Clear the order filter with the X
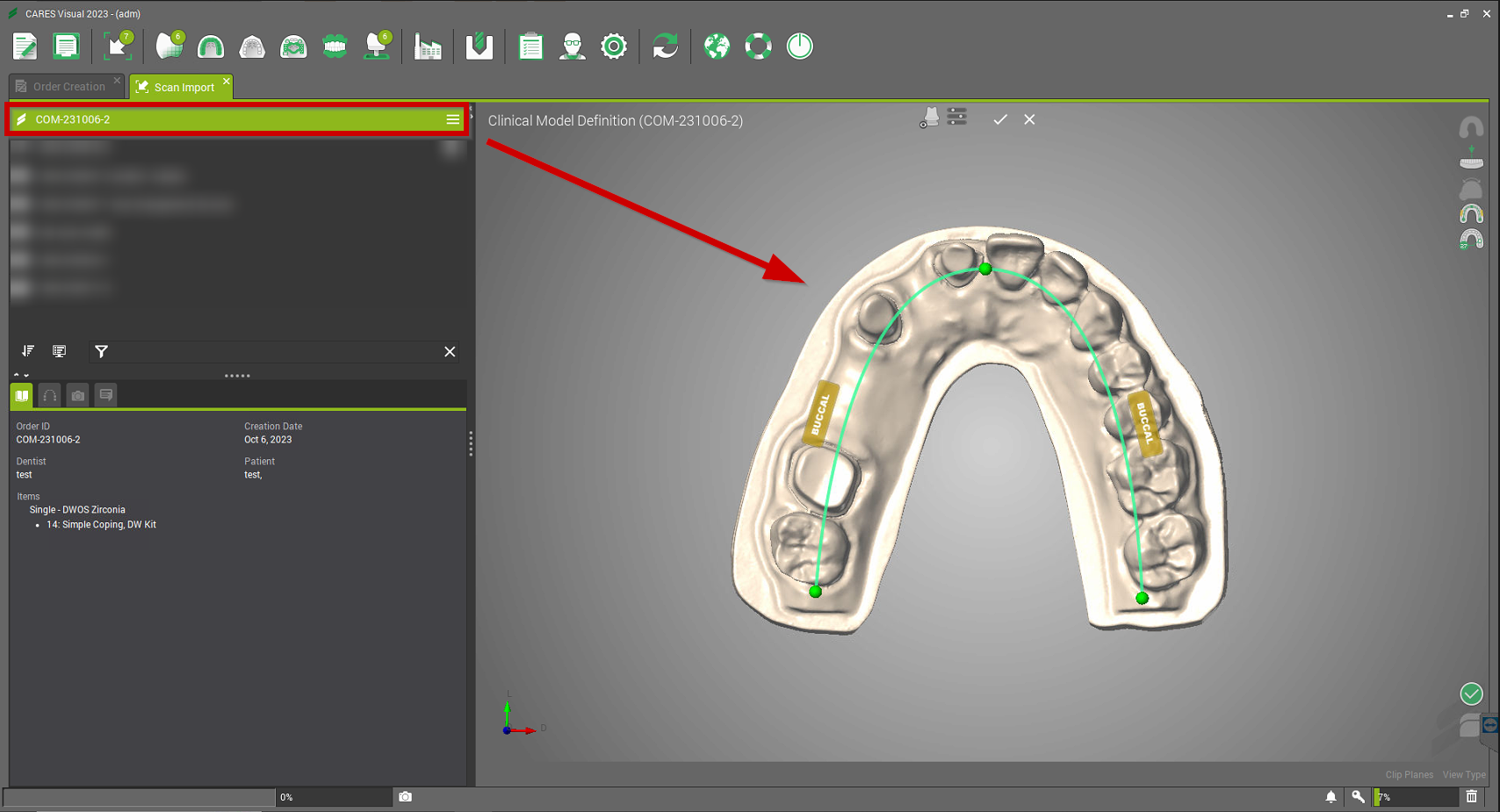This screenshot has width=1500, height=812. (450, 352)
